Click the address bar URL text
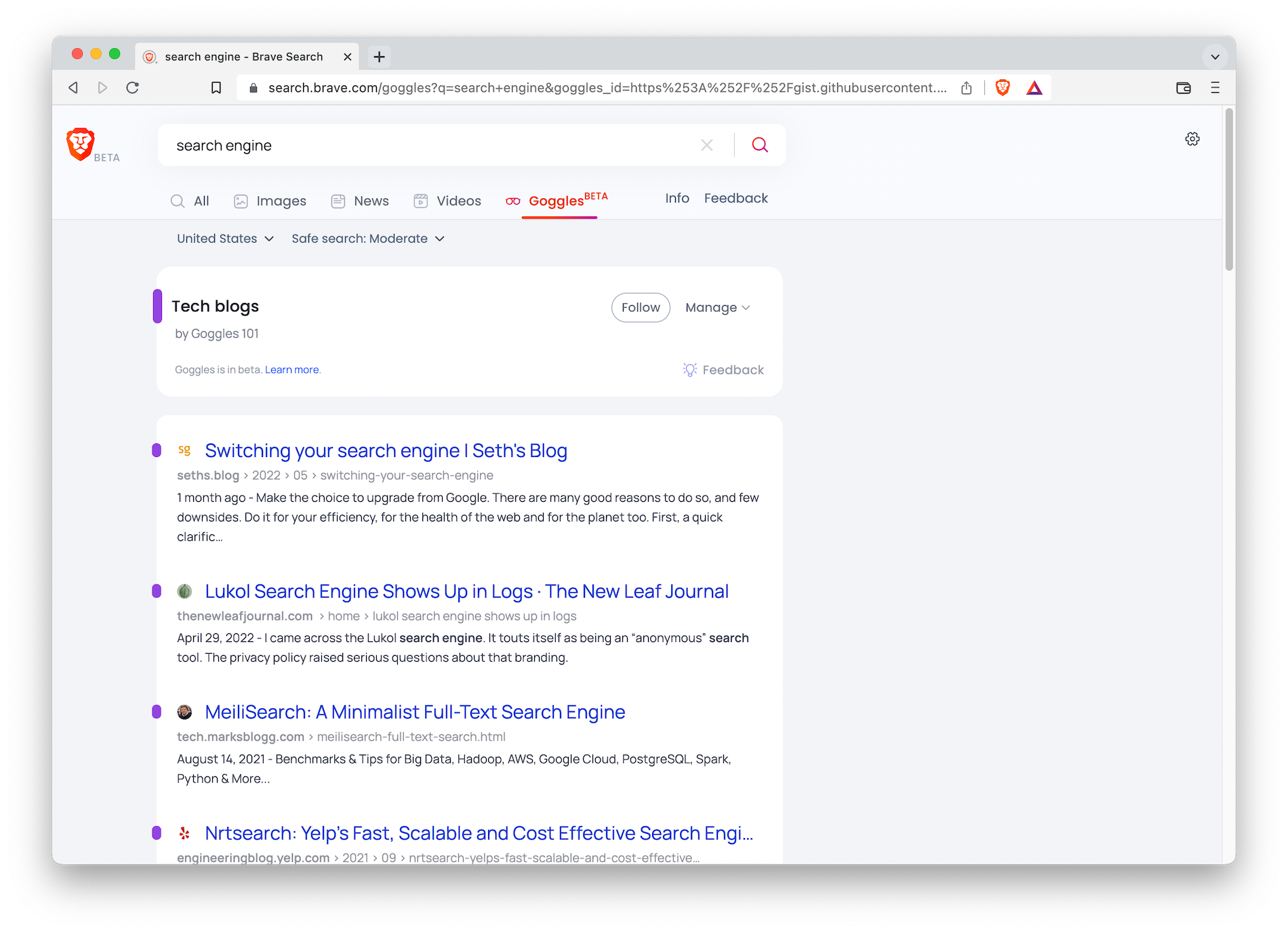1288x933 pixels. click(x=607, y=87)
